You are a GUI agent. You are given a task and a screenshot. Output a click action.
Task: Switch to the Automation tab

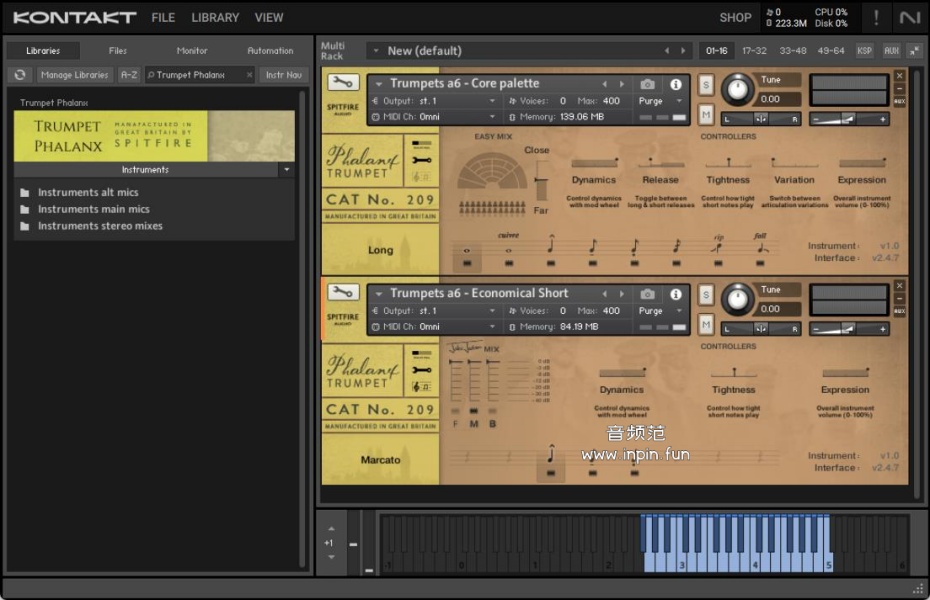click(270, 50)
